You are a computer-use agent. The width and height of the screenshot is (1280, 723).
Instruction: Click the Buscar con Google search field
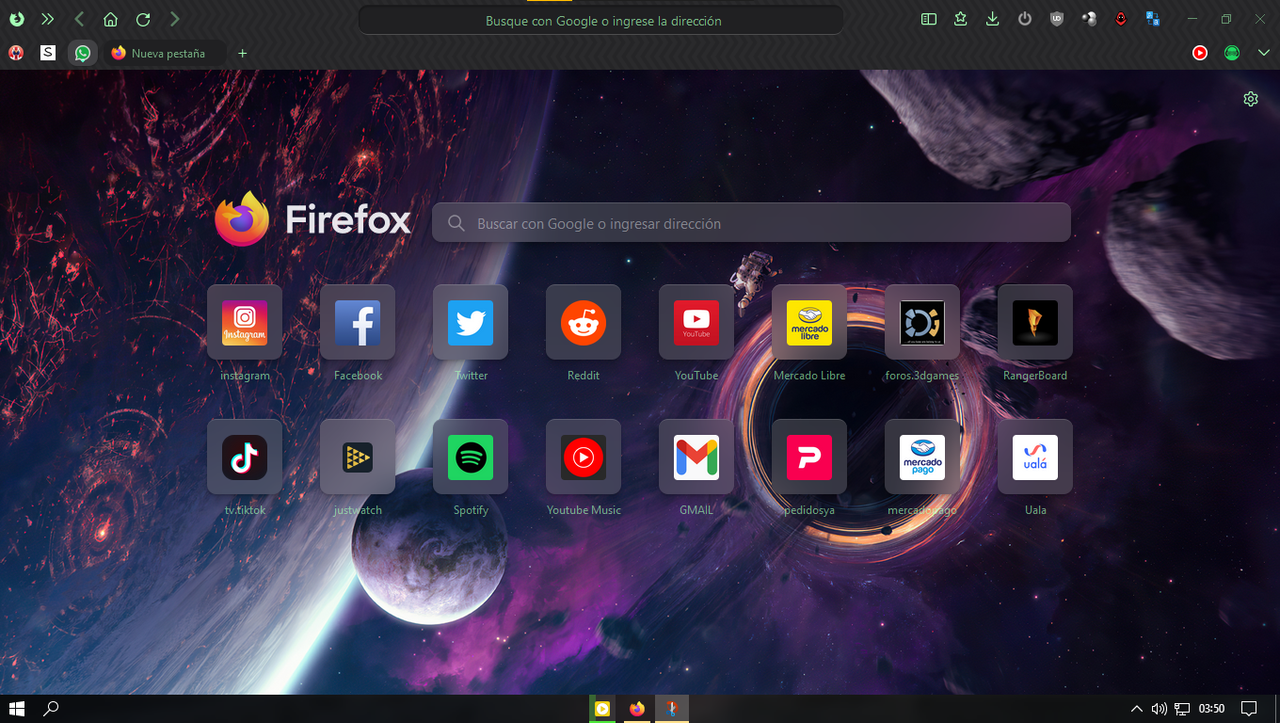point(751,223)
